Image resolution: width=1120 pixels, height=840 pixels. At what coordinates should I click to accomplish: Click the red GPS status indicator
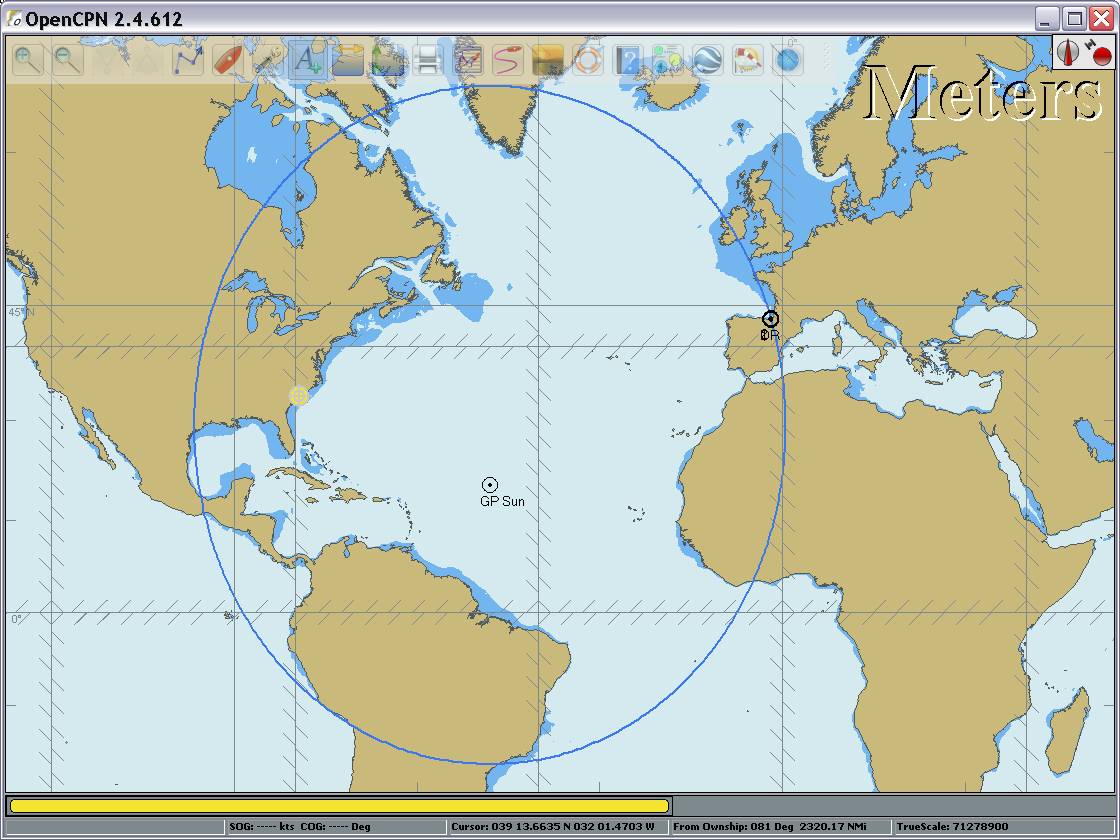[x=1101, y=56]
